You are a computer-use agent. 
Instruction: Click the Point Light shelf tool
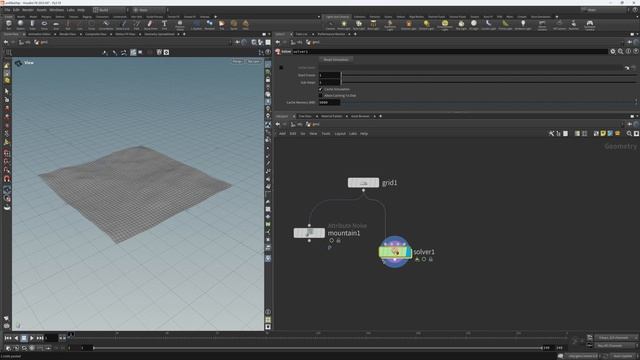[344, 25]
